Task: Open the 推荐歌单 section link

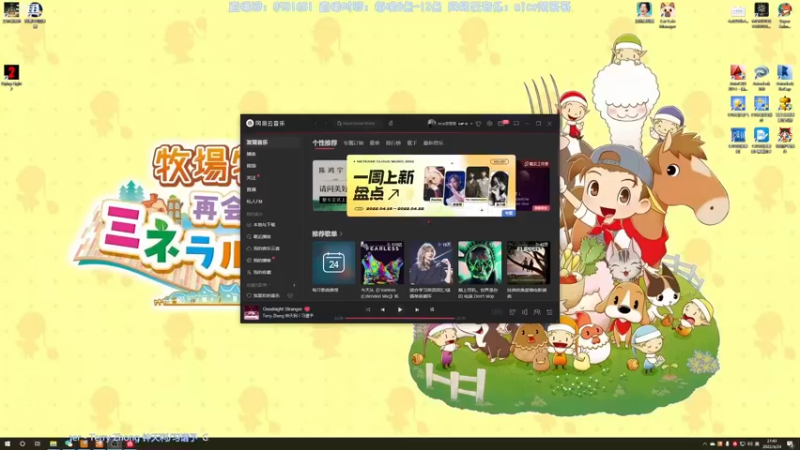Action: [327, 234]
